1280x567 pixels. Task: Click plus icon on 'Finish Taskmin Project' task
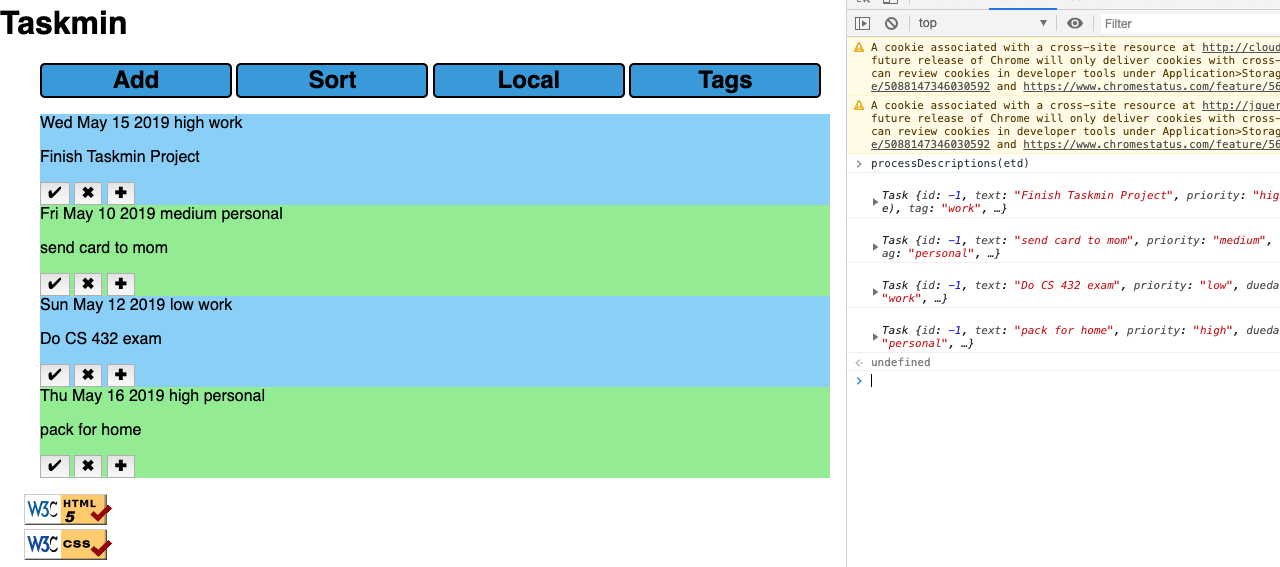121,194
